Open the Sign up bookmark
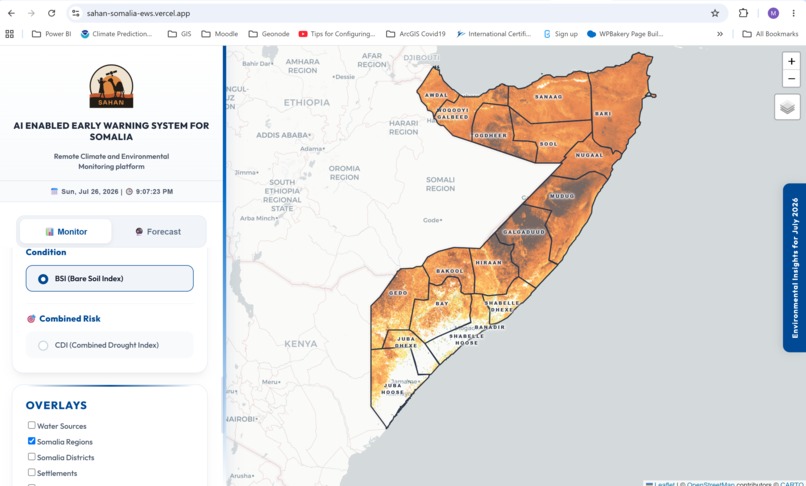The image size is (806, 486). (560, 34)
